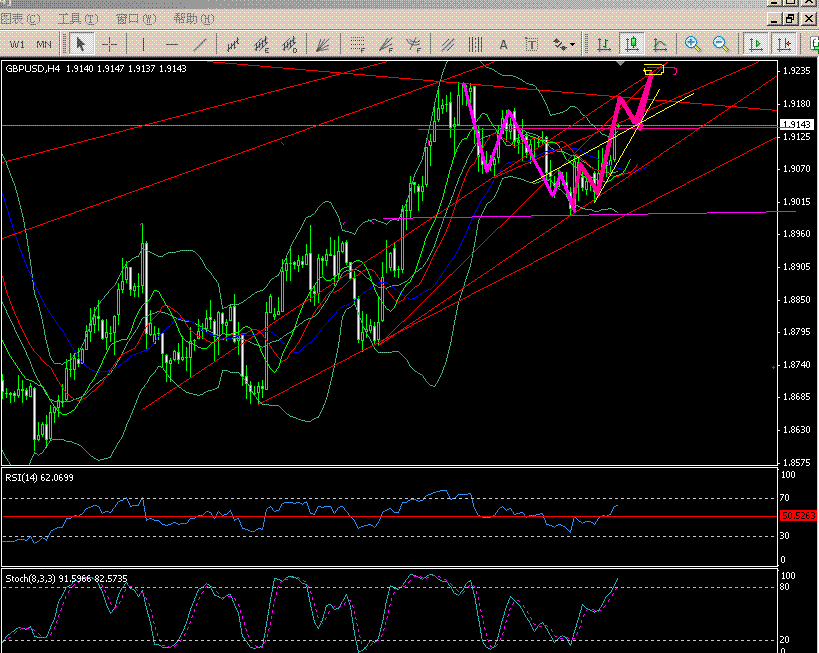Screen dimensions: 819x653
Task: Toggle chart shift from right edge
Action: [x=785, y=44]
